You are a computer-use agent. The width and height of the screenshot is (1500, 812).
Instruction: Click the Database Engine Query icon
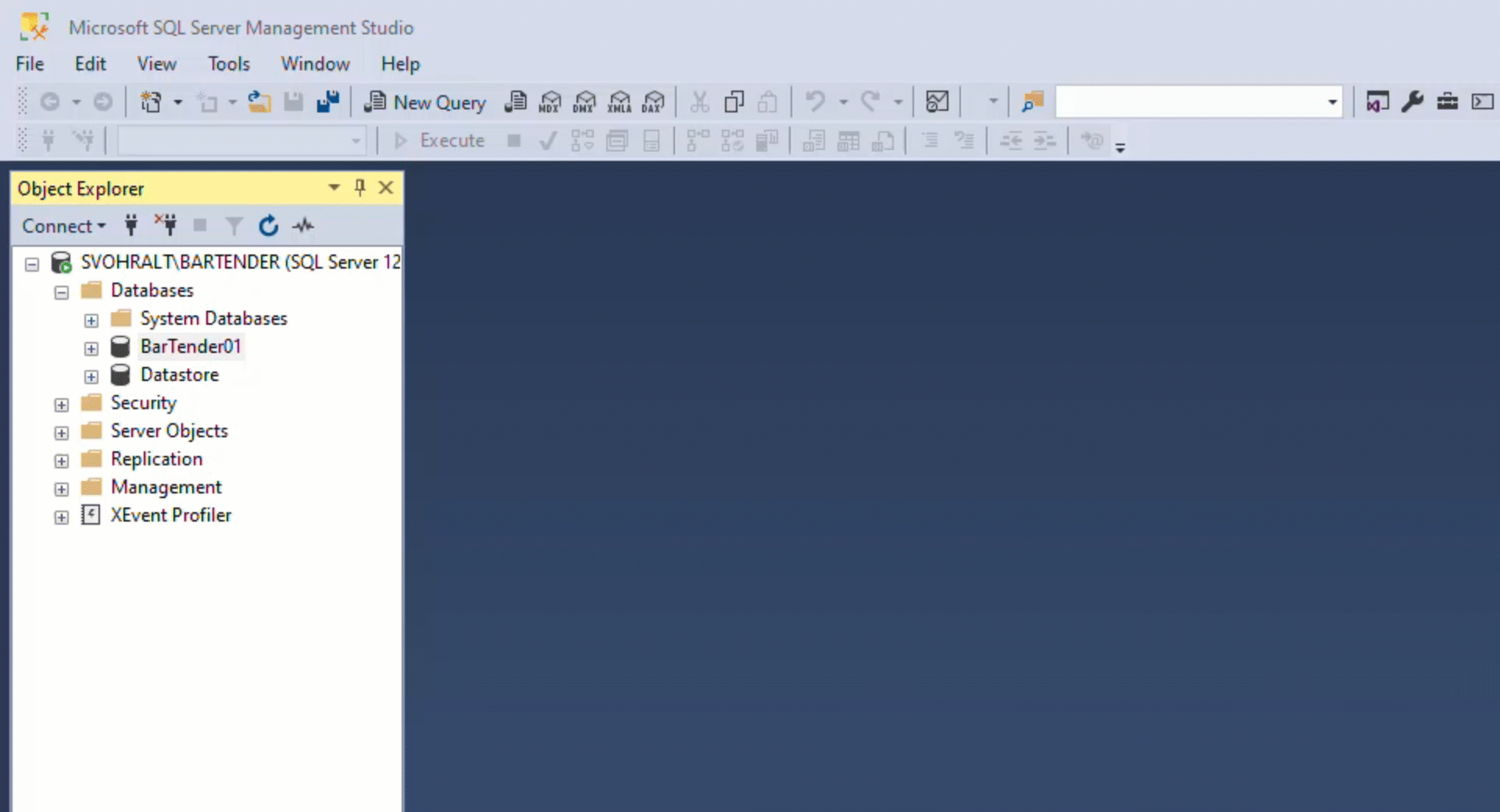(x=516, y=102)
